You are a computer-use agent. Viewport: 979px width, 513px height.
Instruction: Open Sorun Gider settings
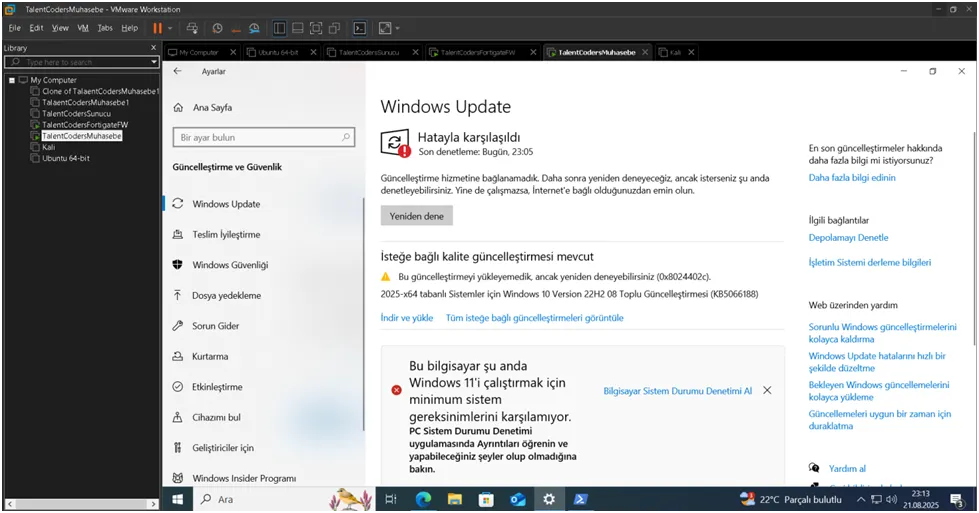coord(215,326)
